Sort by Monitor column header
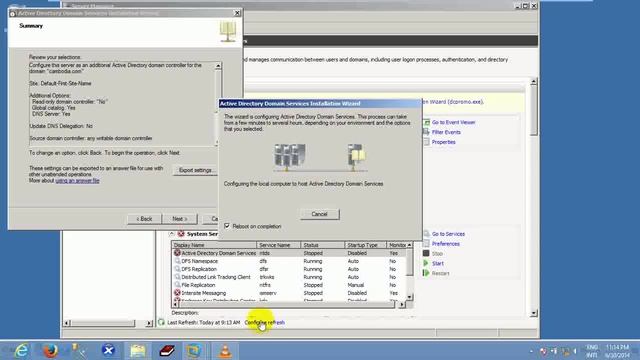The width and height of the screenshot is (640, 360). (x=396, y=245)
